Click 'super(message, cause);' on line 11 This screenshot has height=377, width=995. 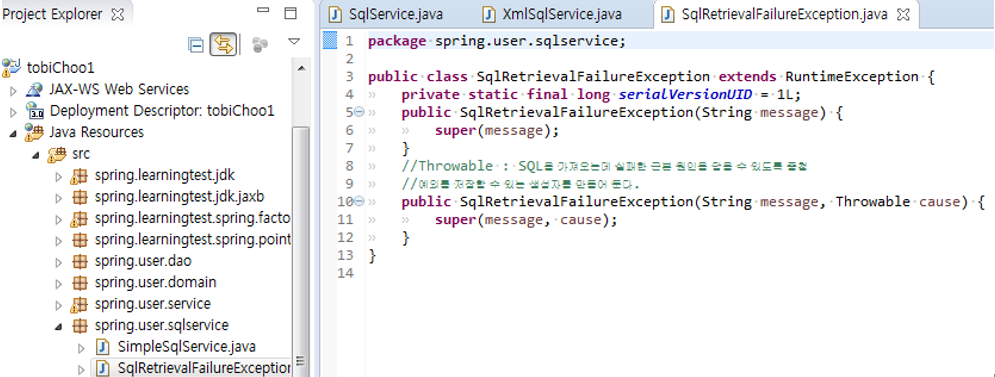[x=525, y=220]
